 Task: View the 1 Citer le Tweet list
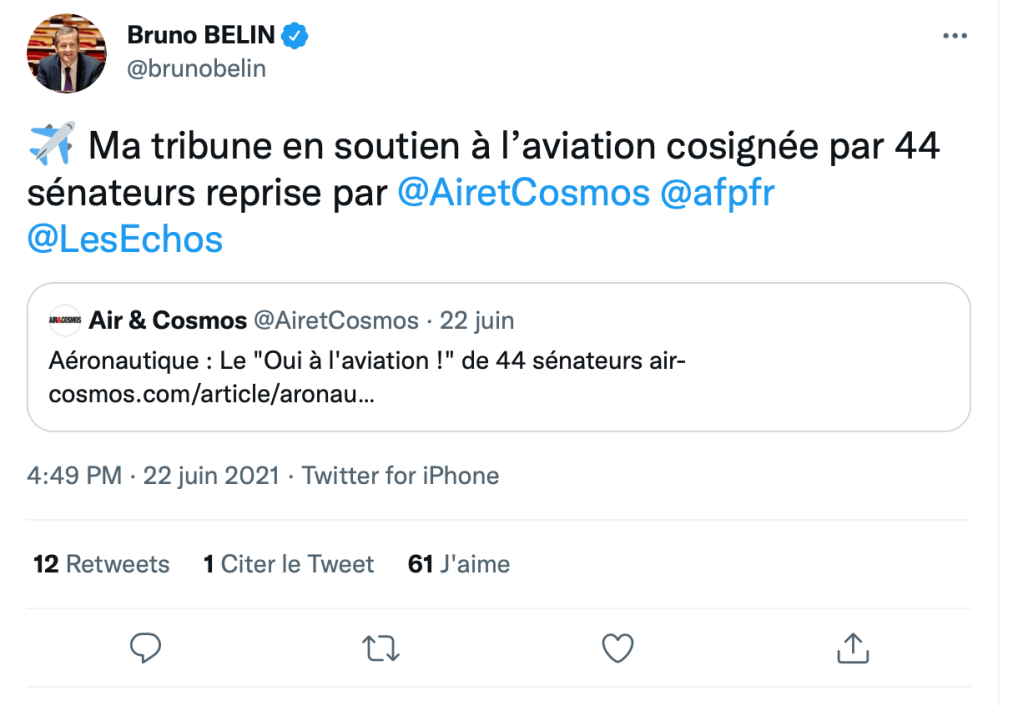point(288,564)
